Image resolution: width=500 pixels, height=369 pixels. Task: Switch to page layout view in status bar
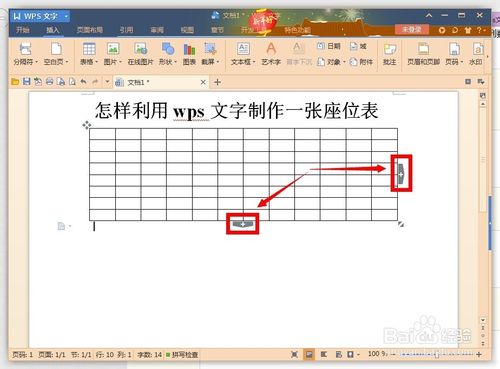coord(309,354)
